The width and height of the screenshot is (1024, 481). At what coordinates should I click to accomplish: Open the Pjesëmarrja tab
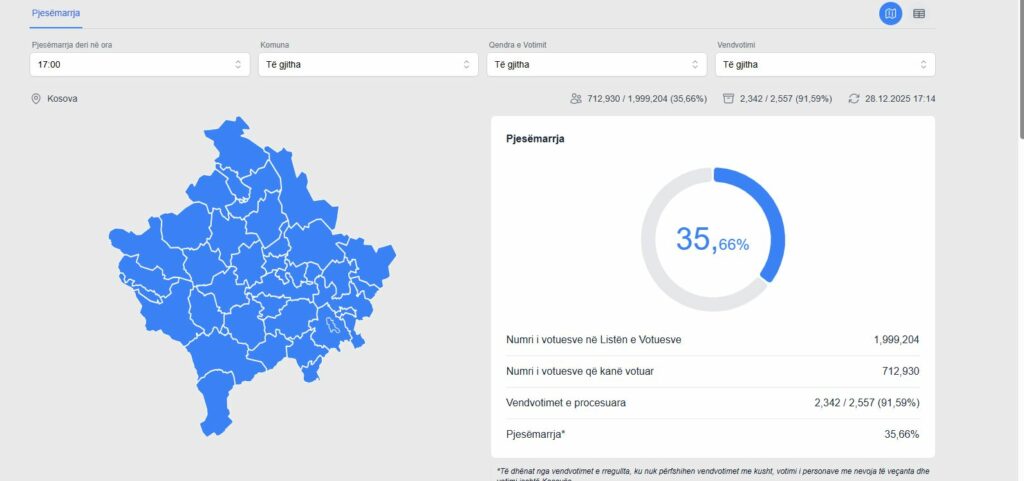pyautogui.click(x=56, y=12)
